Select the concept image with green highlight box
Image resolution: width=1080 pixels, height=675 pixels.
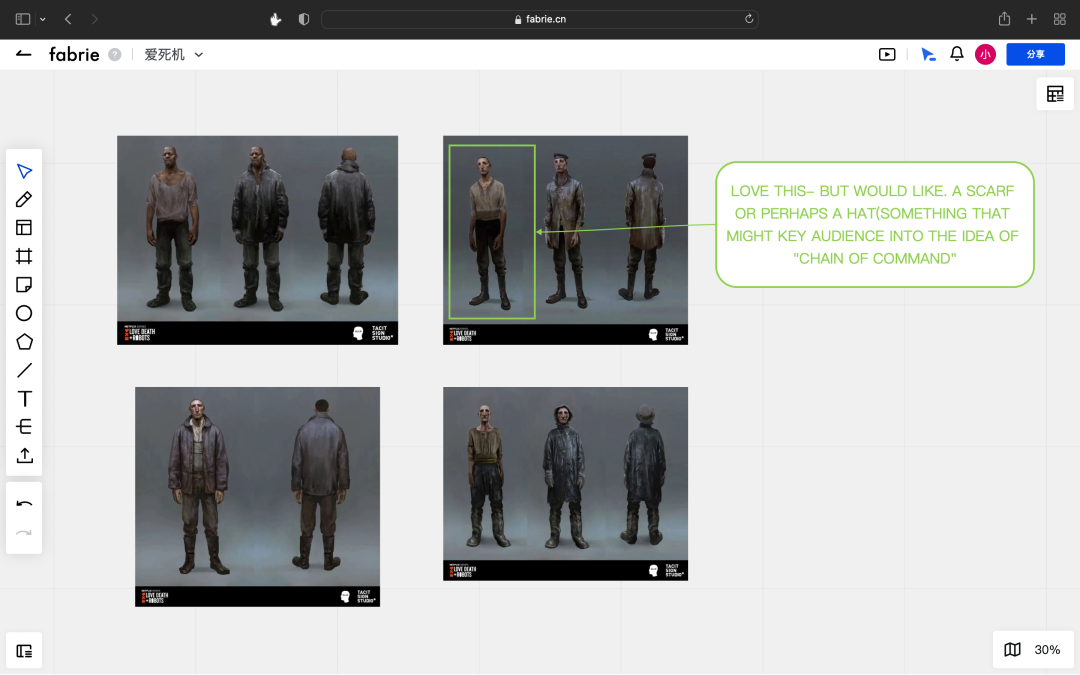(x=565, y=240)
